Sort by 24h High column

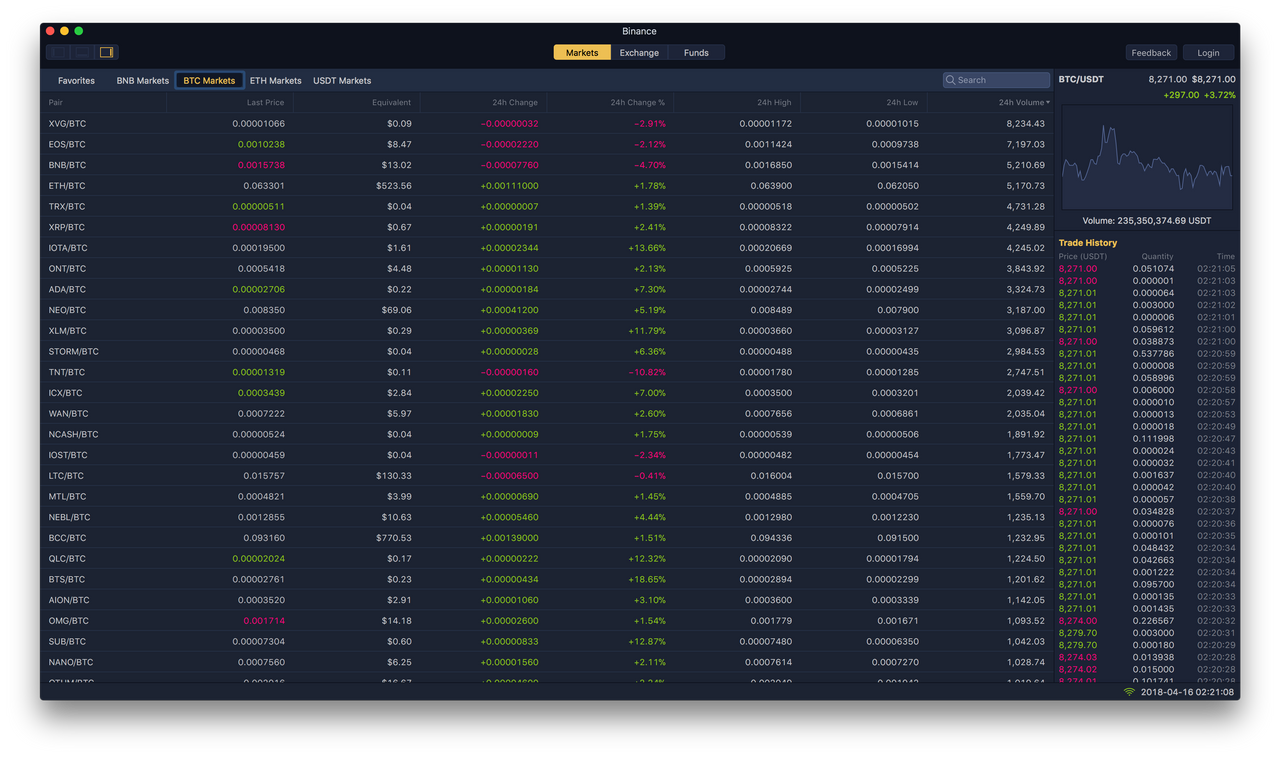(774, 103)
